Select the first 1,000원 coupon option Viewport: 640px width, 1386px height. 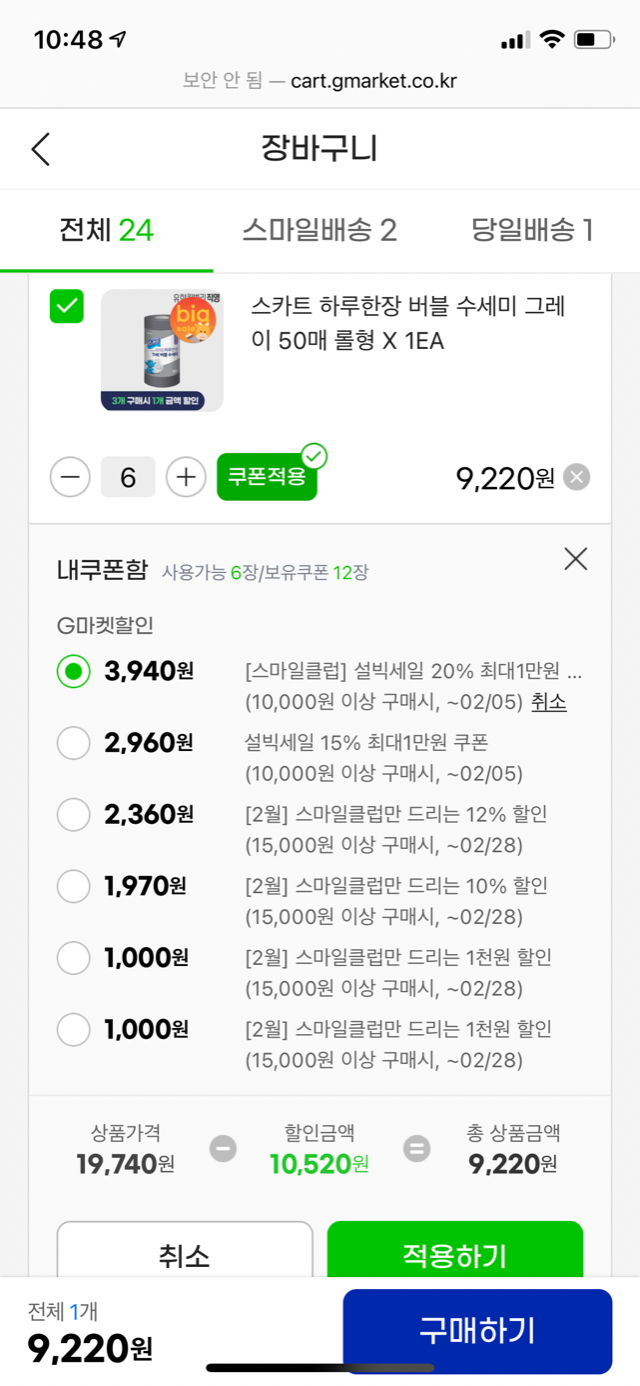click(x=74, y=958)
